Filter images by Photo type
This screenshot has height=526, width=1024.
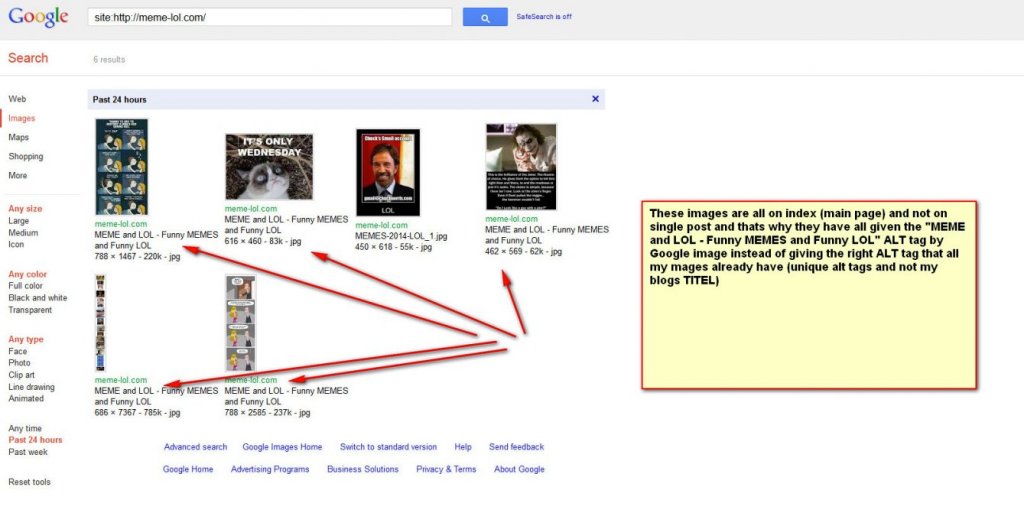pyautogui.click(x=19, y=363)
